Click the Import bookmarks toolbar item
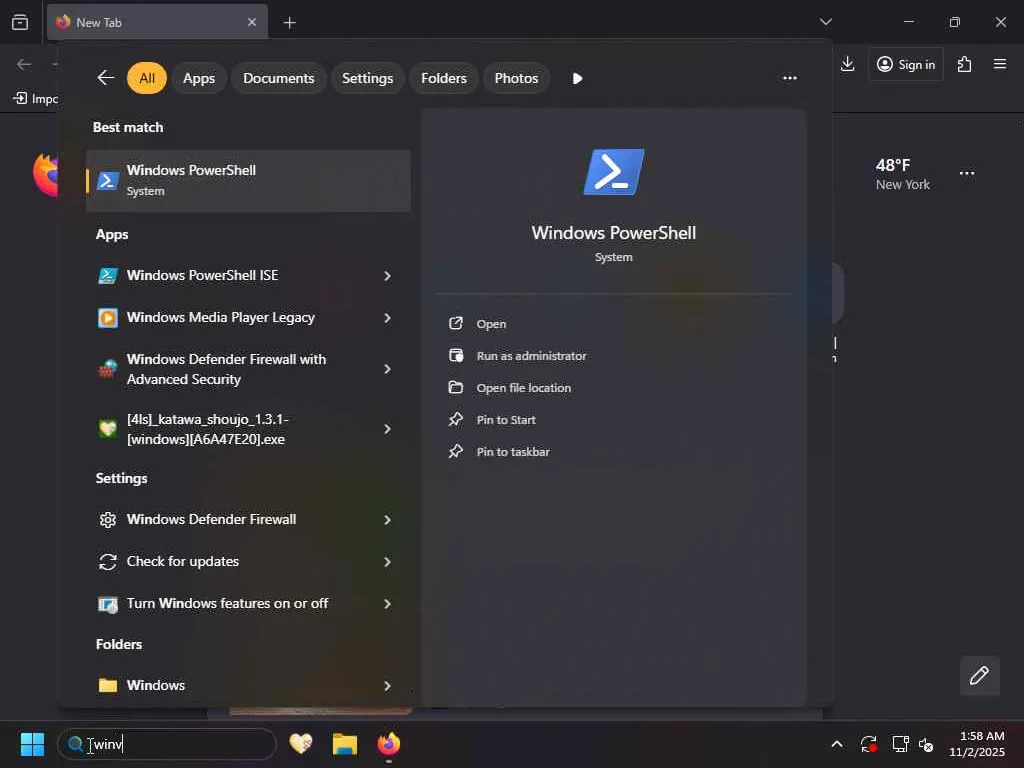The height and width of the screenshot is (768, 1024). pos(36,98)
